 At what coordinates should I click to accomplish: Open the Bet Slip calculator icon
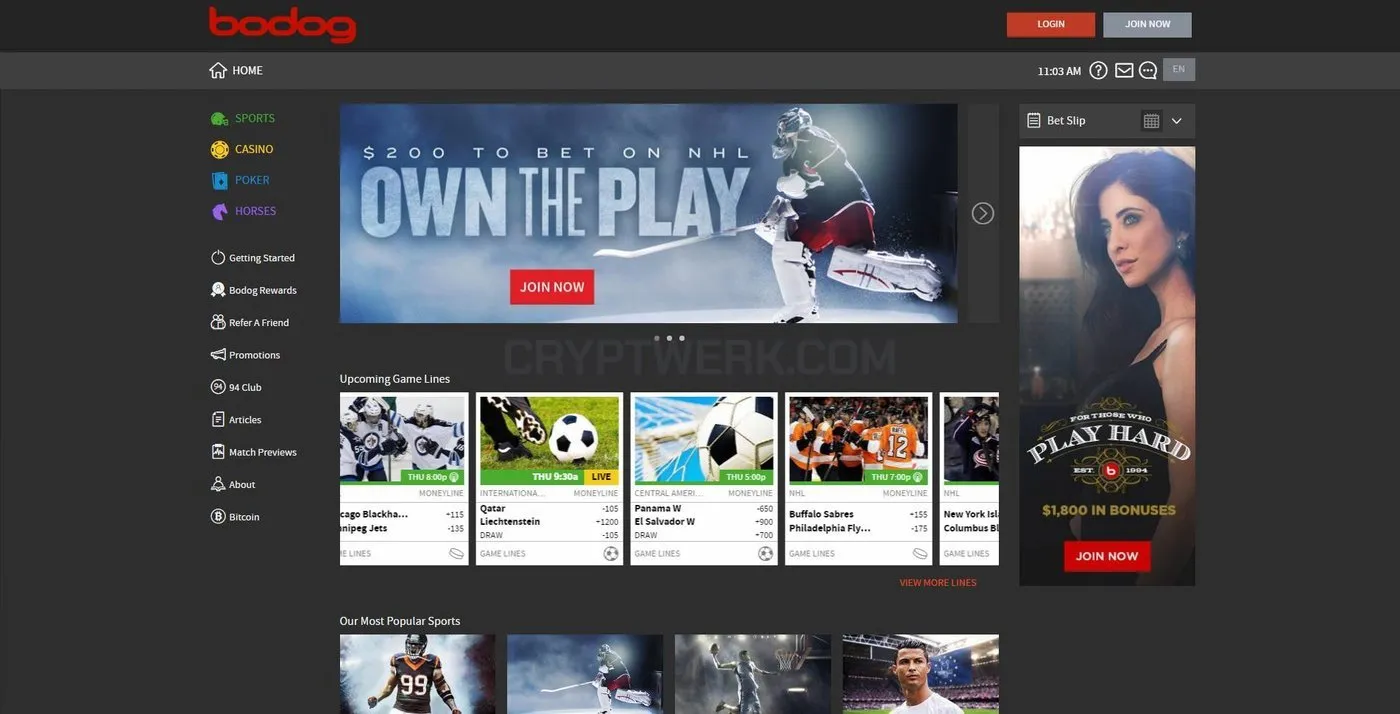pos(1151,121)
